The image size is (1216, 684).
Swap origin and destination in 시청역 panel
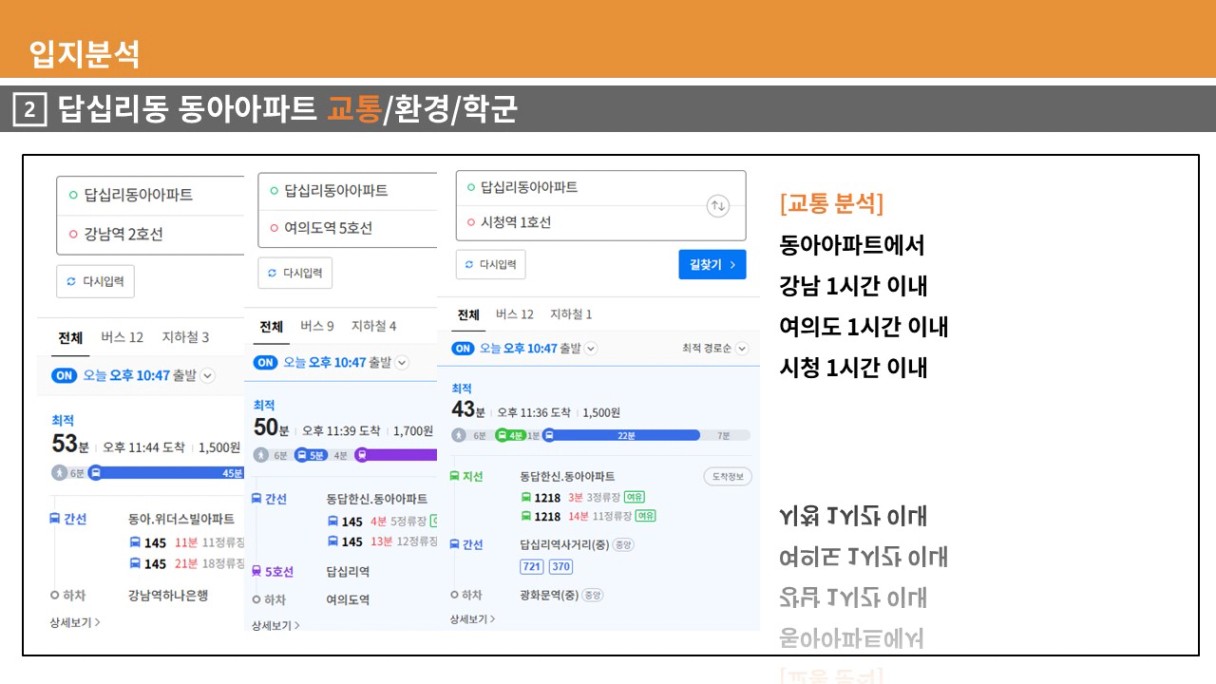pyautogui.click(x=718, y=206)
